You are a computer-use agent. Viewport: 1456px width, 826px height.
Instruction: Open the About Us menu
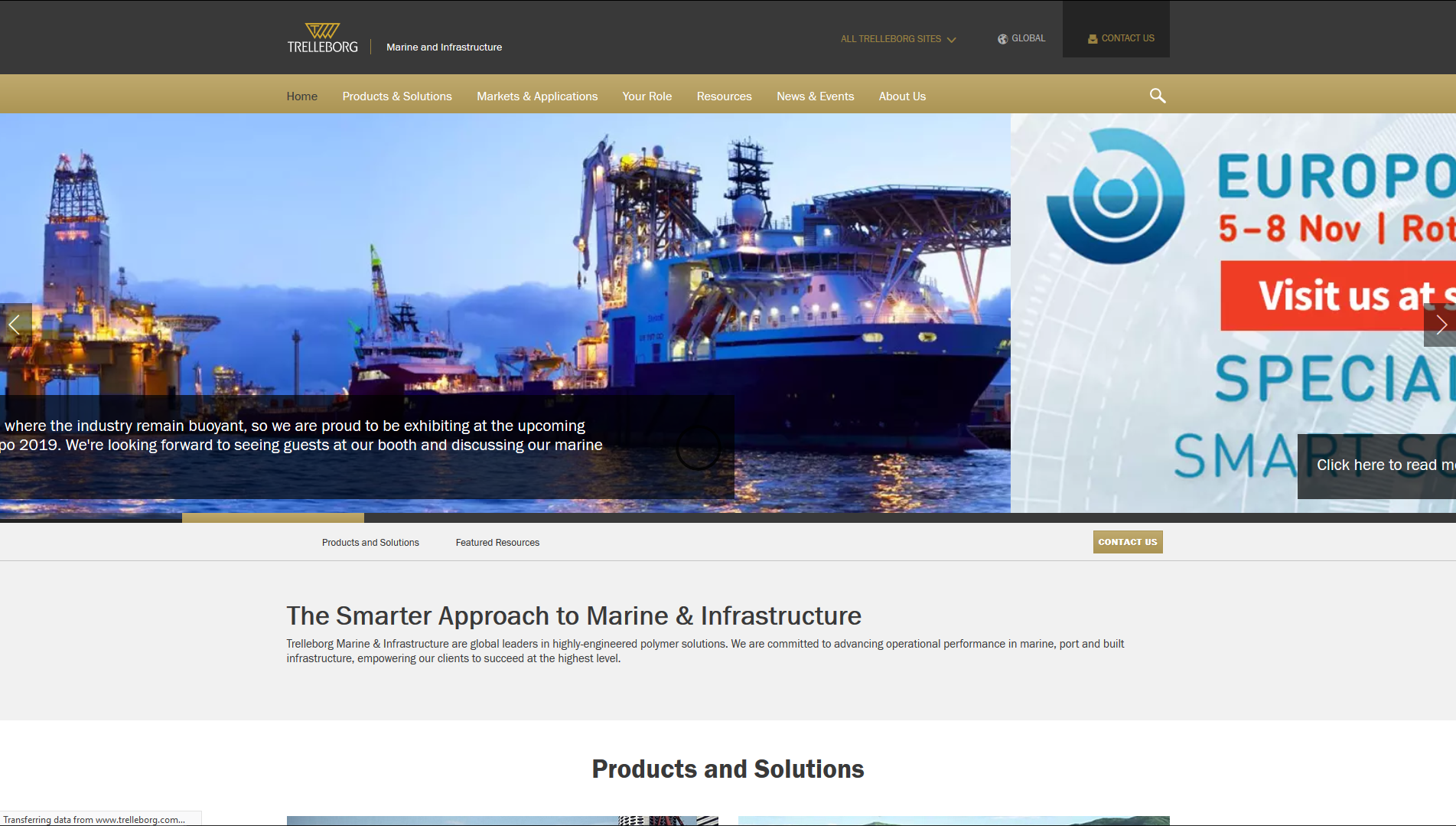click(x=902, y=96)
